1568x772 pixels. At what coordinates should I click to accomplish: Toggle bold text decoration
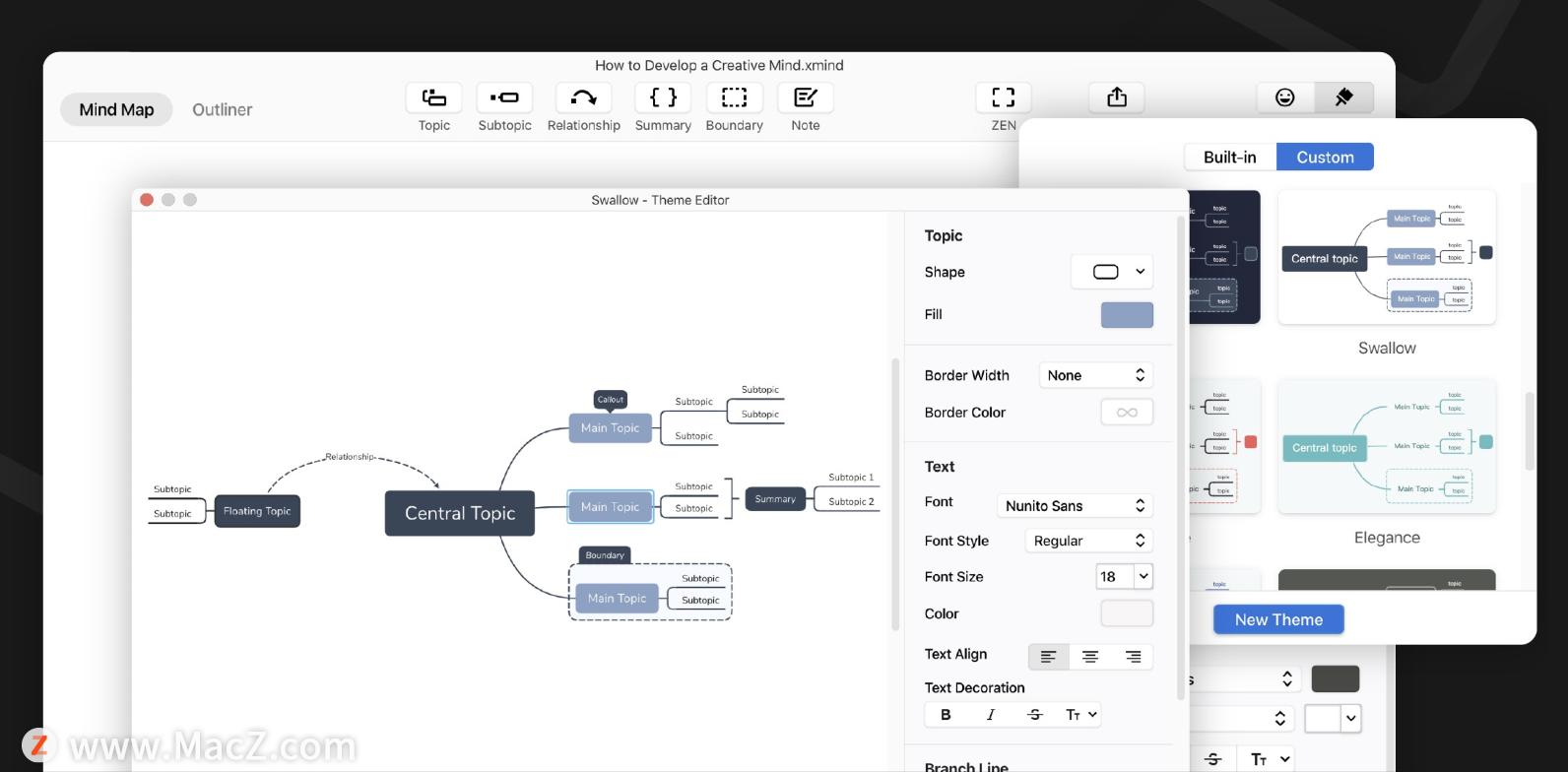point(946,715)
